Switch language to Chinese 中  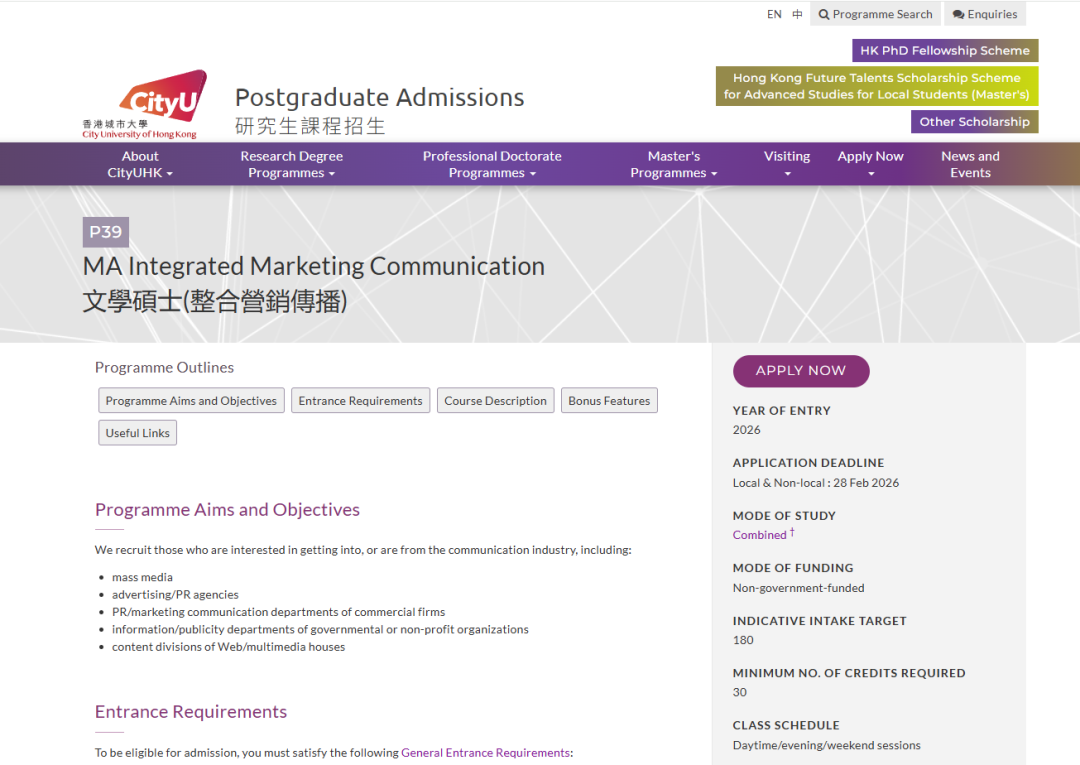797,14
